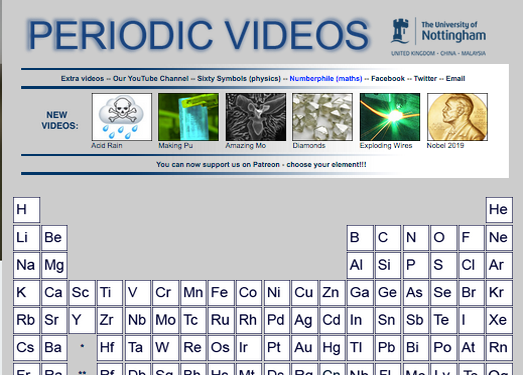Open the Nobel 2019 medal thumbnail
The height and width of the screenshot is (375, 523).
(457, 117)
